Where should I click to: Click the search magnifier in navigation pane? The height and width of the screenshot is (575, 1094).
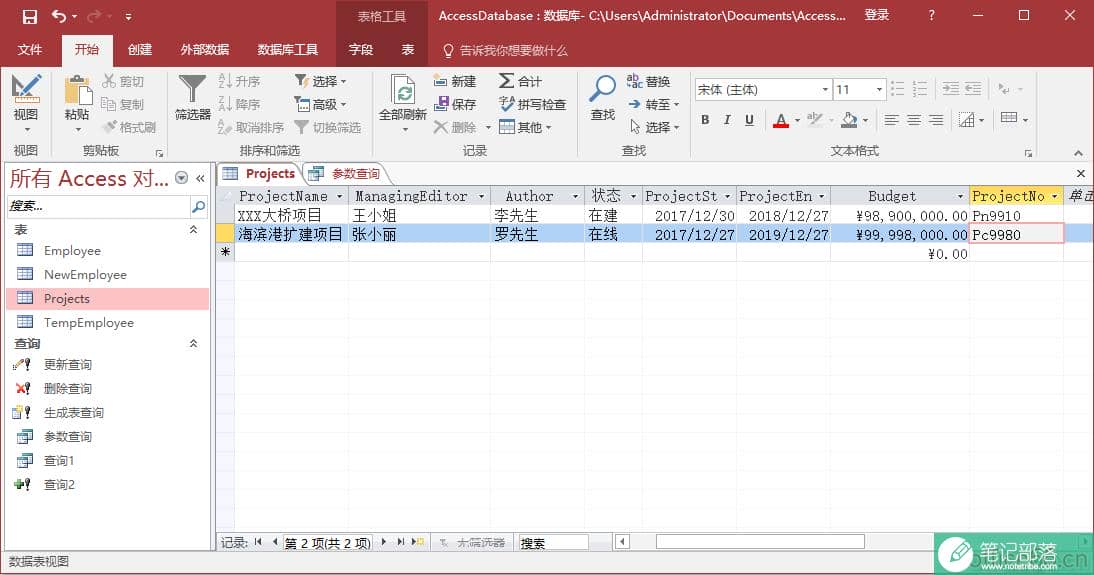pos(198,206)
